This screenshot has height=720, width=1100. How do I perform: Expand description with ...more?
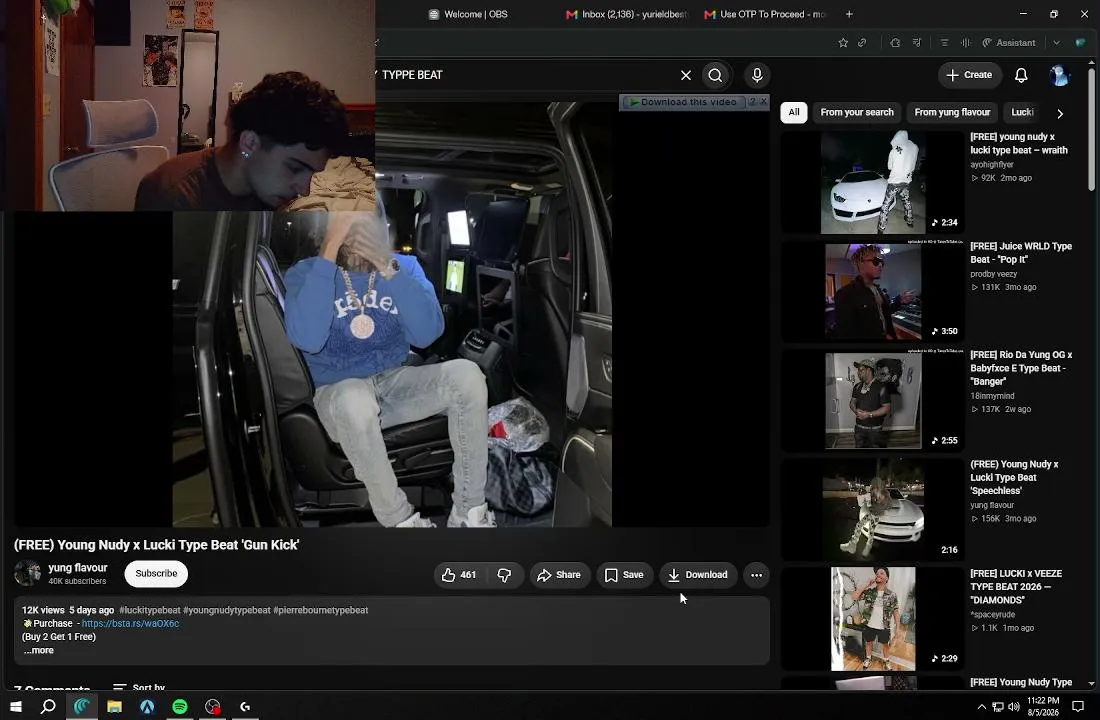pyautogui.click(x=39, y=651)
